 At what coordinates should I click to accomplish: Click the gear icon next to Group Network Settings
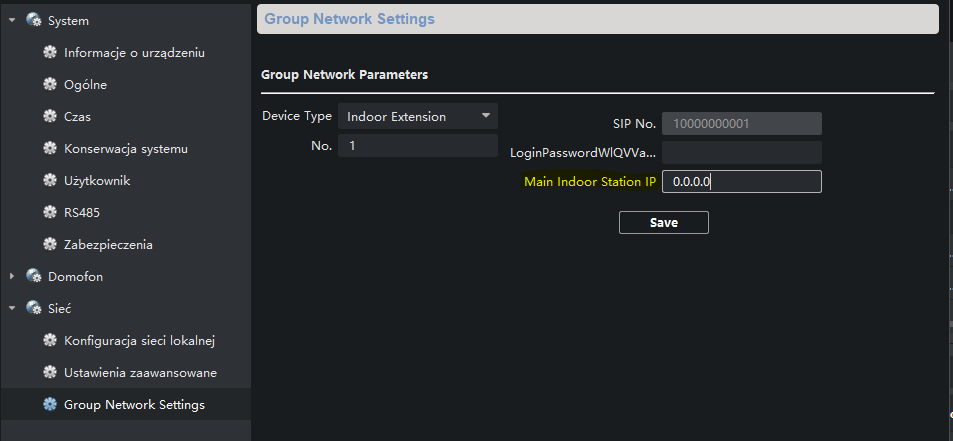tap(50, 405)
